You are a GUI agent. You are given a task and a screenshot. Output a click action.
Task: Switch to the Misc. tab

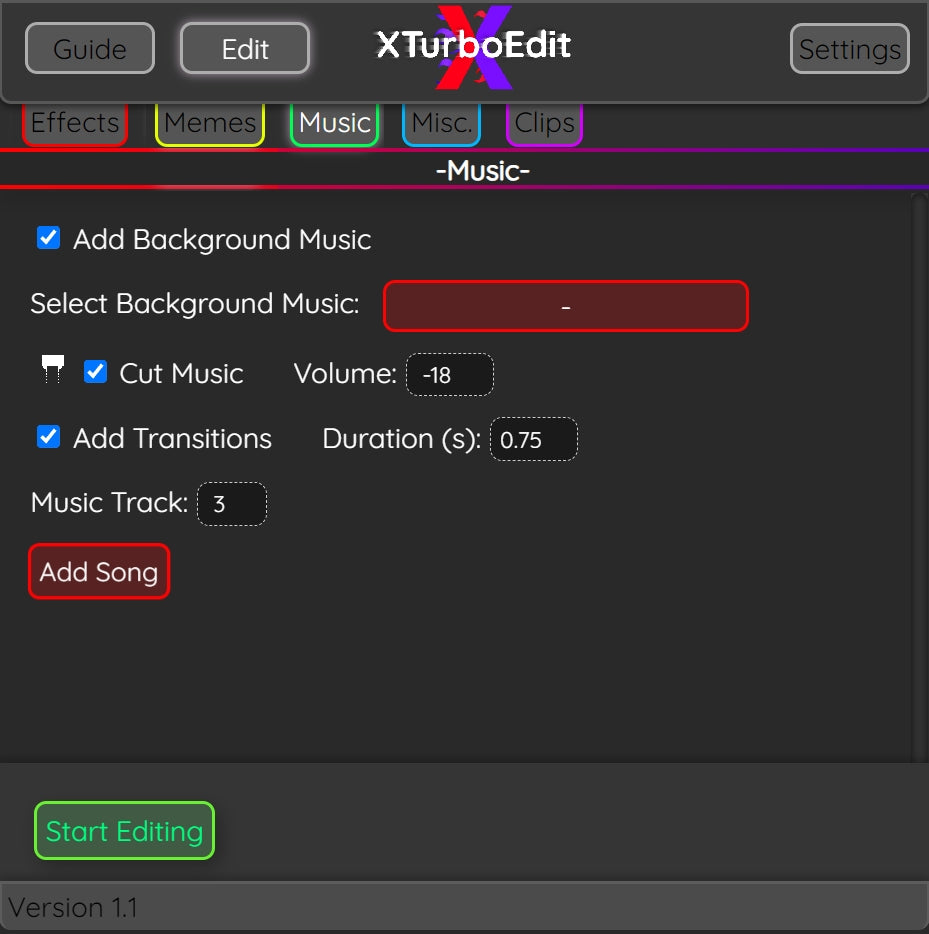(441, 122)
